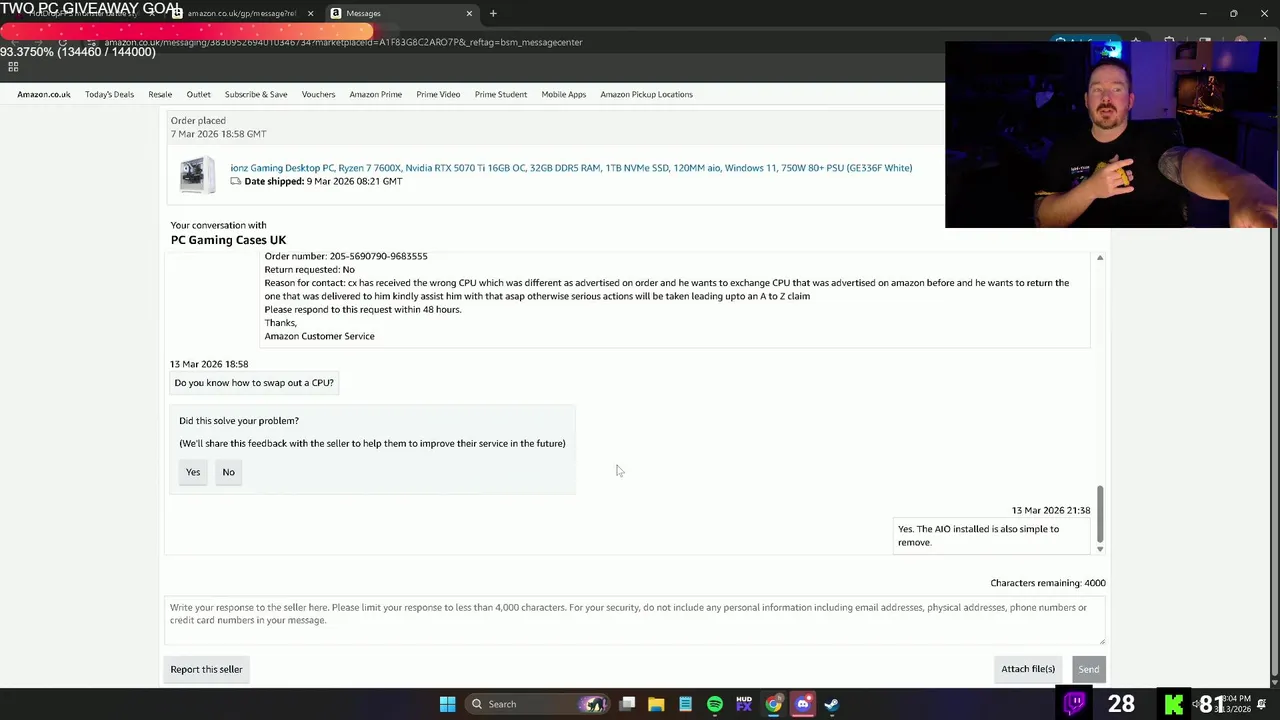Click the green Kick overlay icon
The width and height of the screenshot is (1280, 720).
click(1174, 704)
